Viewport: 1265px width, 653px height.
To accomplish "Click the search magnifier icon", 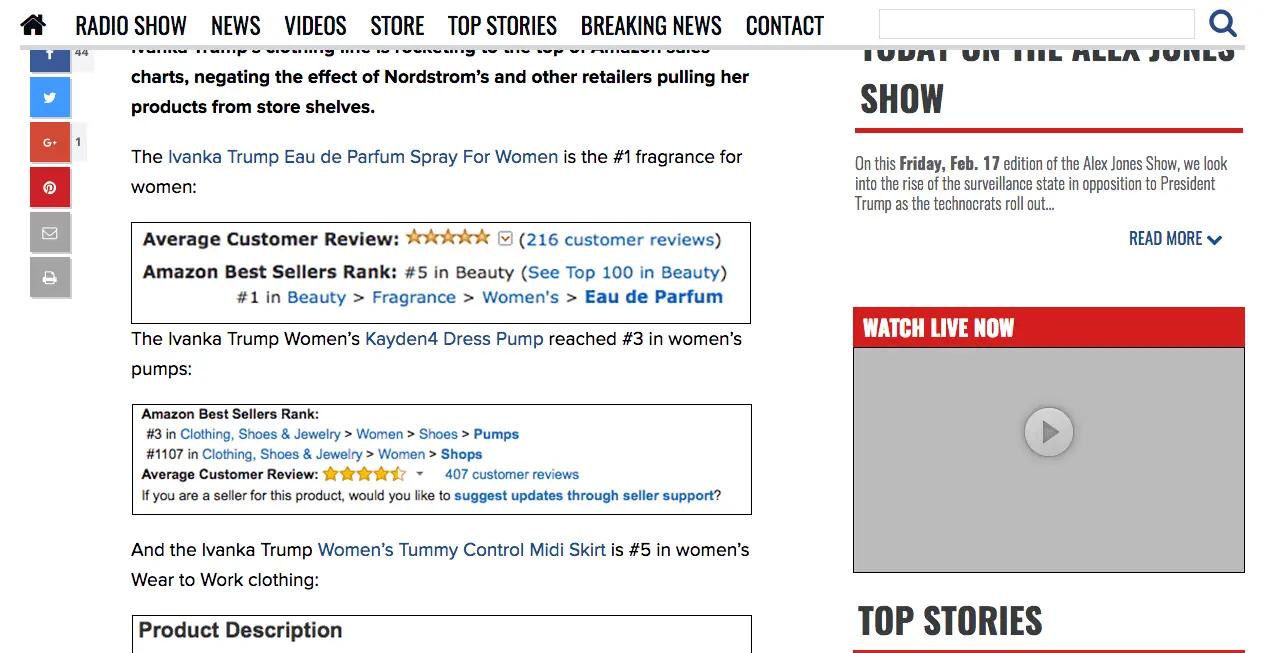I will [1222, 24].
